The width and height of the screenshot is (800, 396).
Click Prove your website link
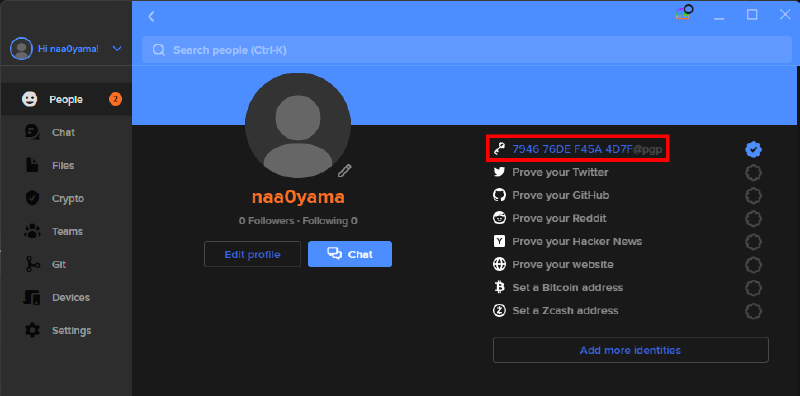point(563,264)
